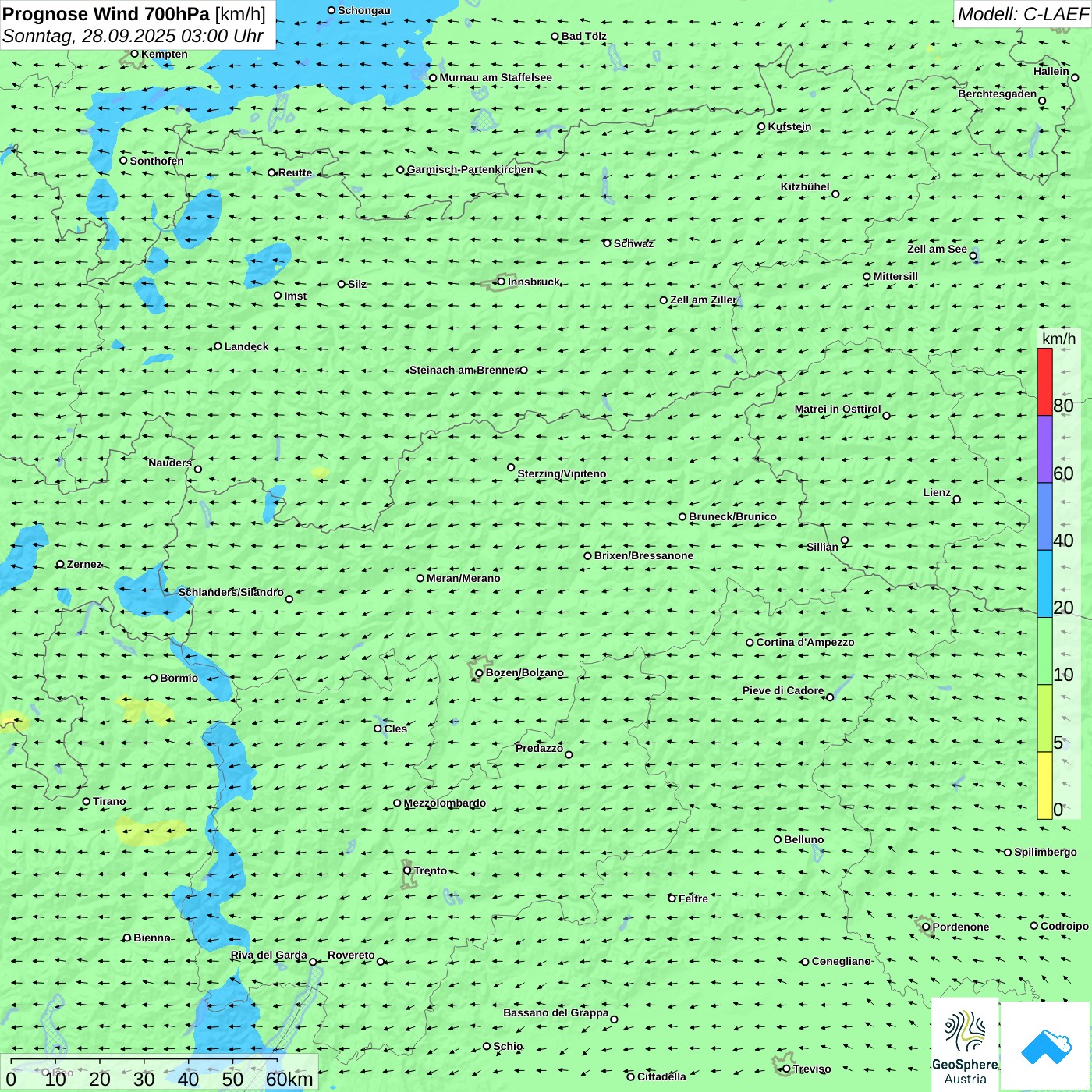Click the legend value '5'
The width and height of the screenshot is (1092, 1092).
pyautogui.click(x=1058, y=743)
